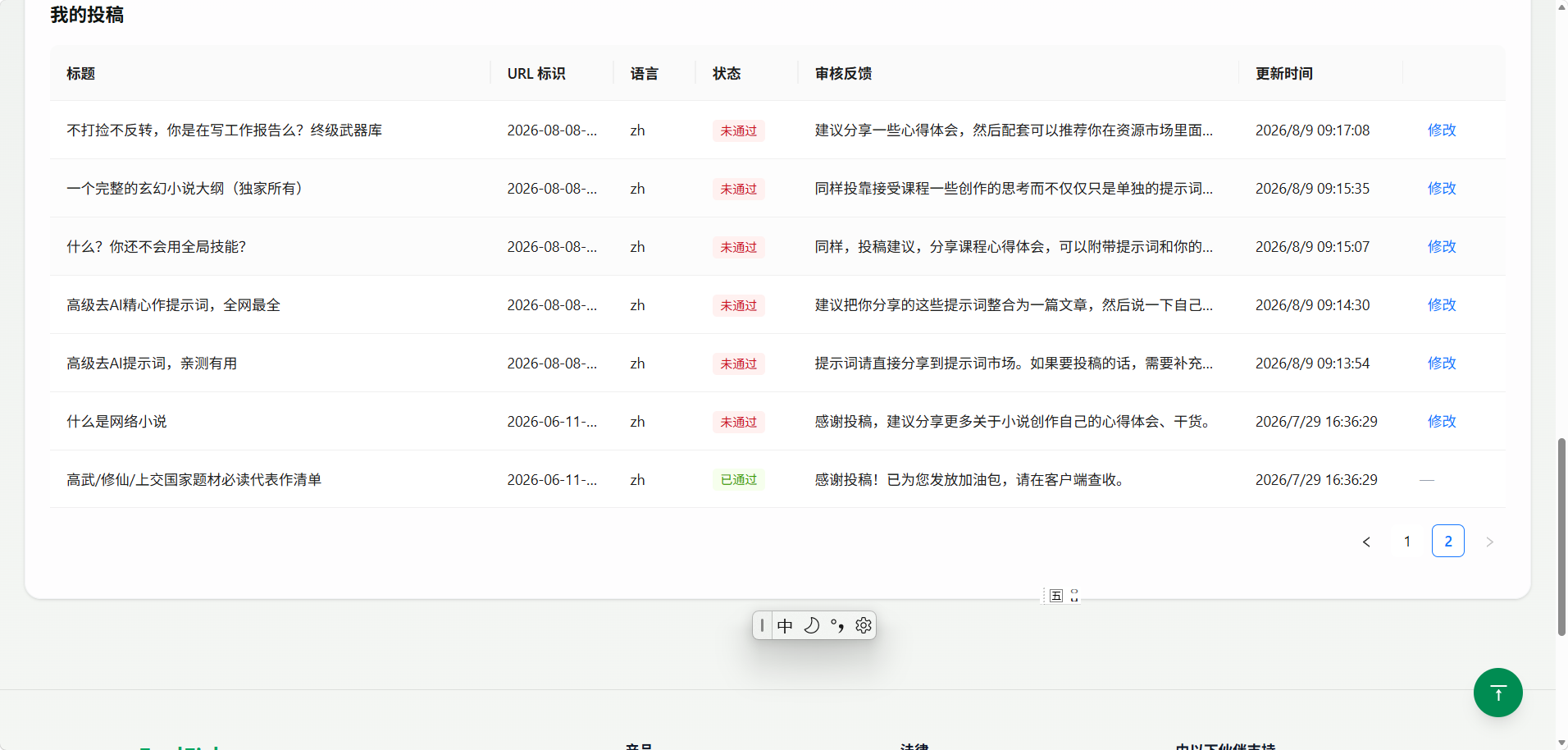This screenshot has width=1568, height=750.
Task: Select page 2 in pagination
Action: (x=1448, y=542)
